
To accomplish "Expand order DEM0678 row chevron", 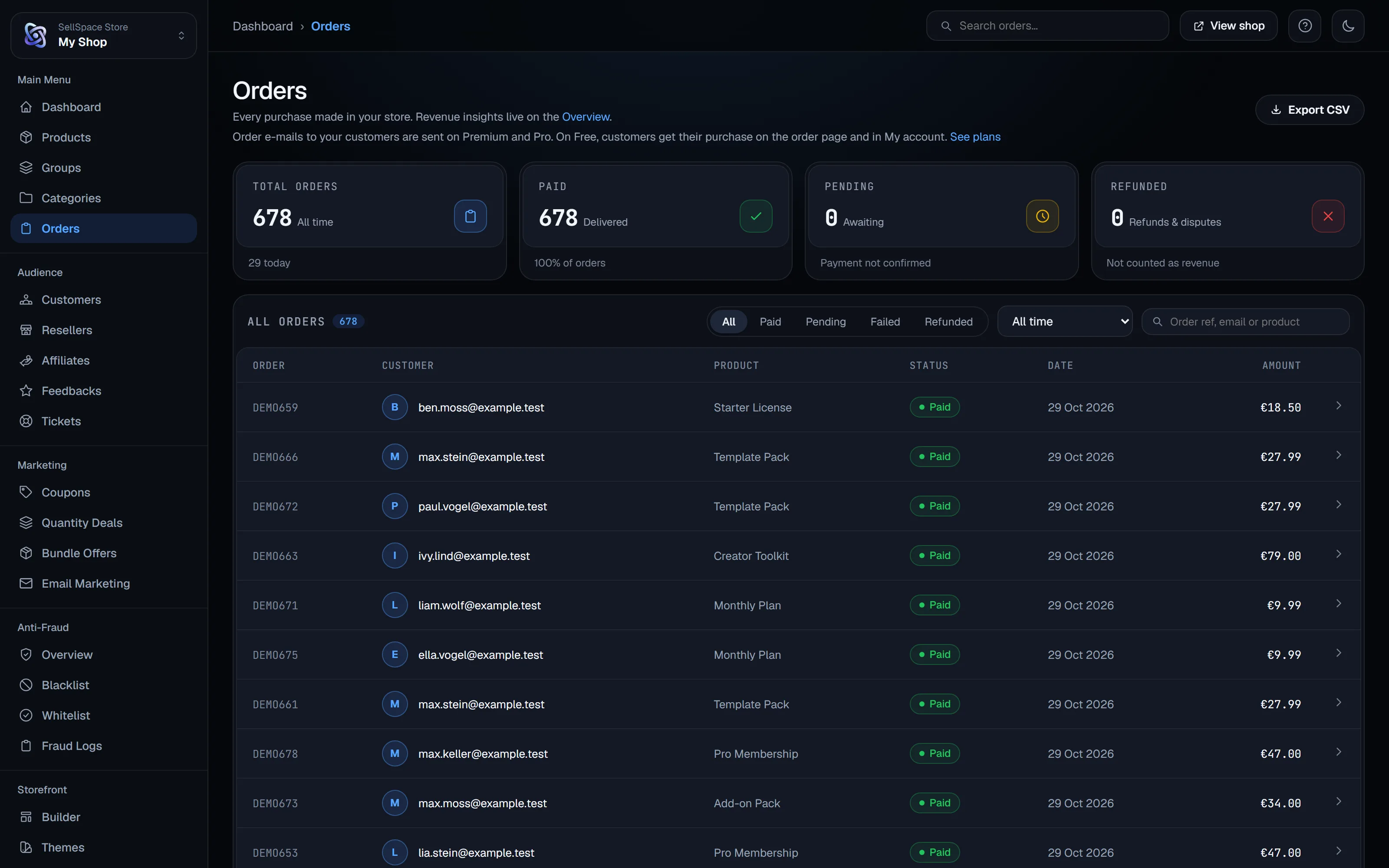I will pos(1339,752).
